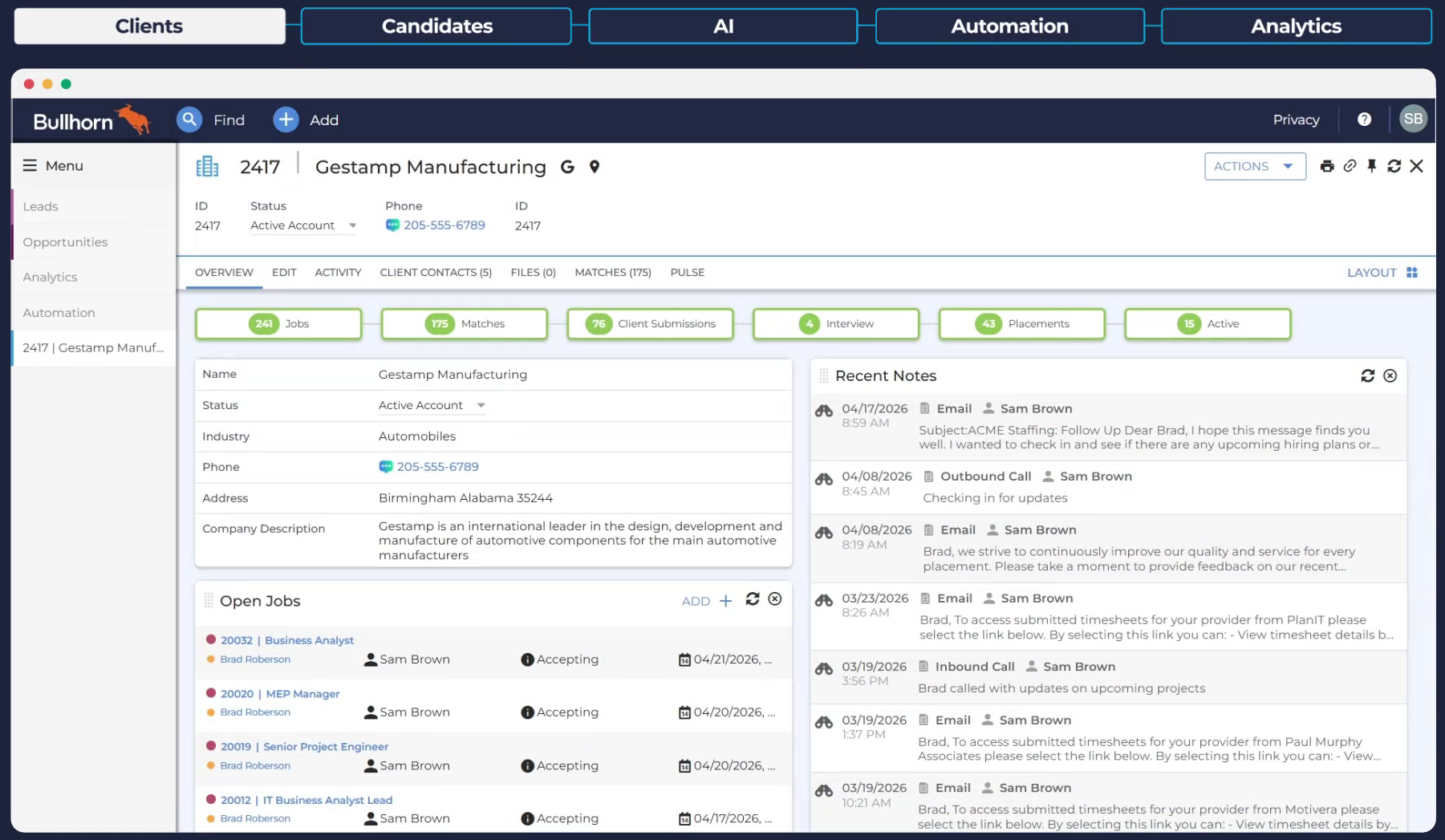Open the FILES (0) tab
This screenshot has height=840, width=1445.
533,273
